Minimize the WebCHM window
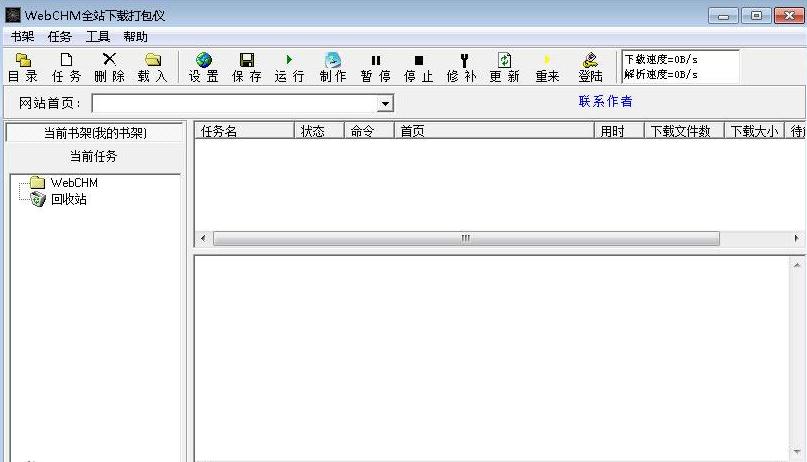 tap(723, 16)
